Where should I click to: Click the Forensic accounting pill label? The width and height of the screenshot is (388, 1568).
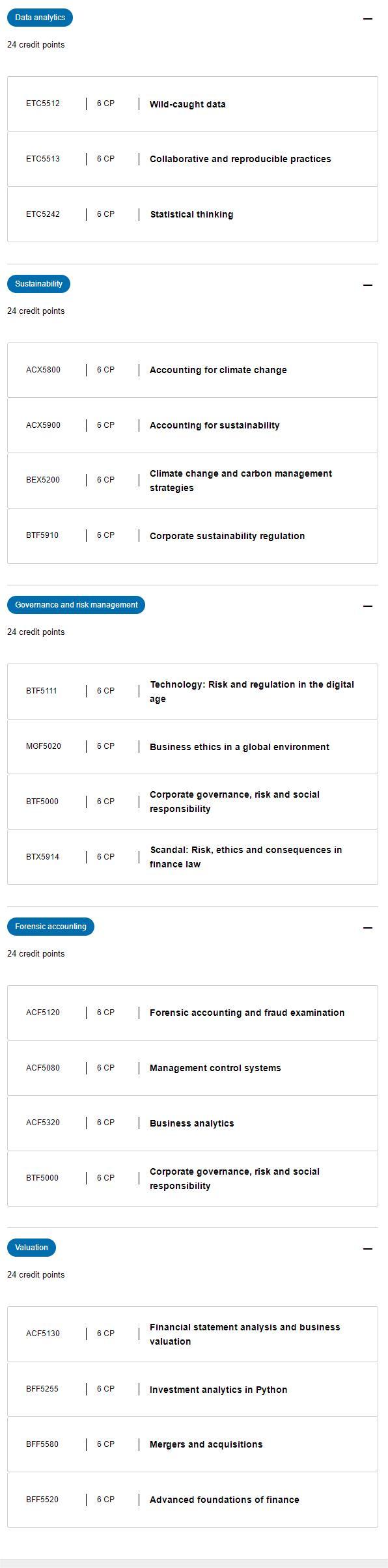[x=51, y=927]
